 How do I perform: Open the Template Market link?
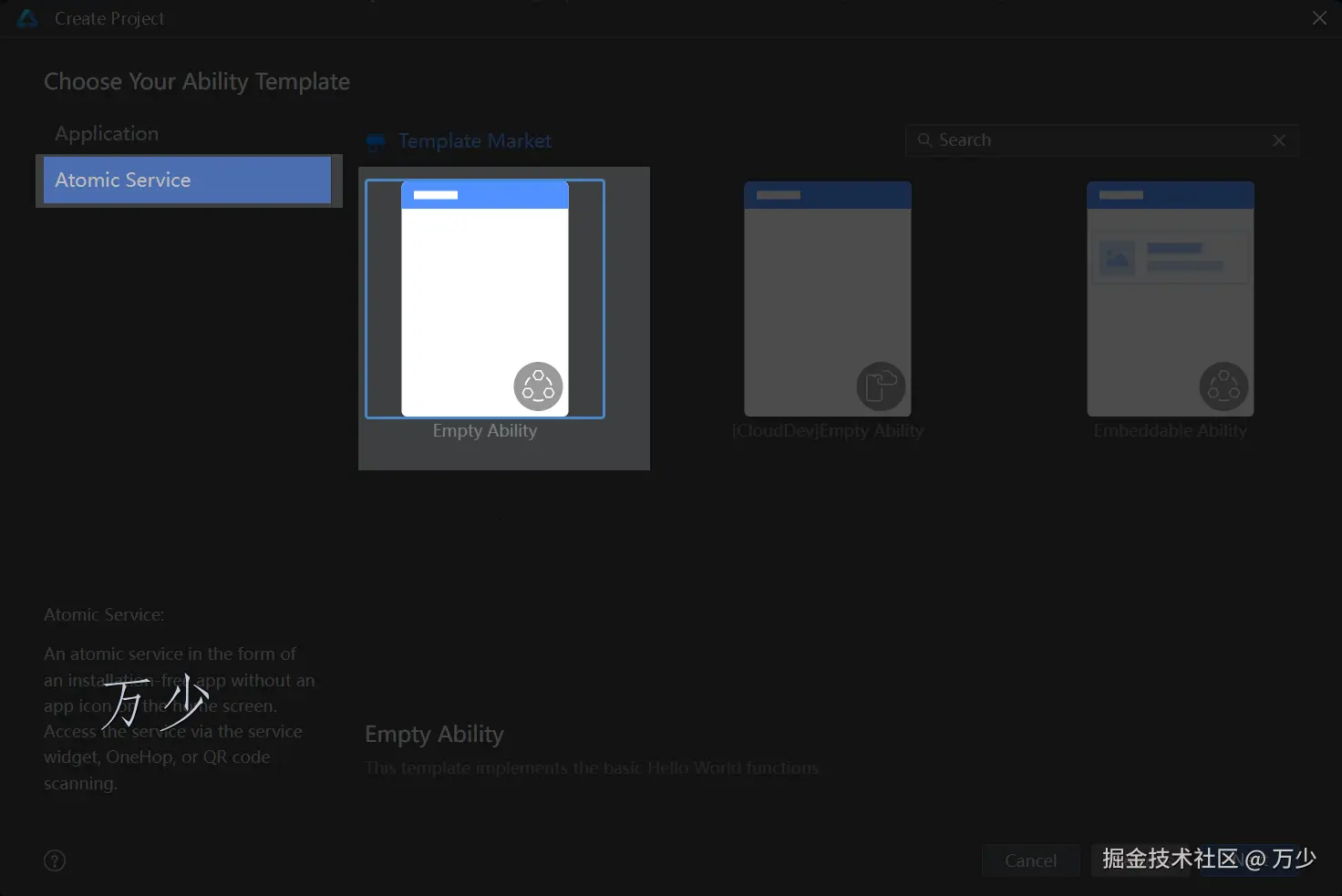click(x=475, y=141)
